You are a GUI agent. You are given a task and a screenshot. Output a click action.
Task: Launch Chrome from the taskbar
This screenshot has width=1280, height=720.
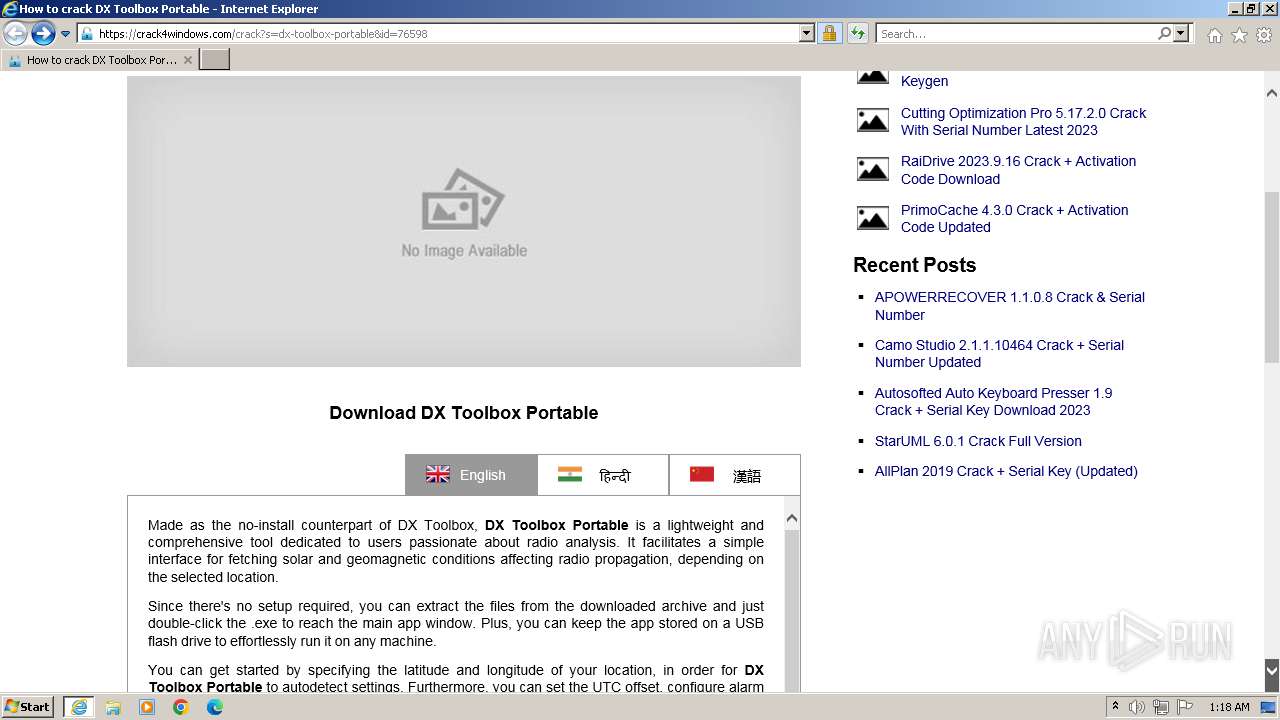point(181,707)
